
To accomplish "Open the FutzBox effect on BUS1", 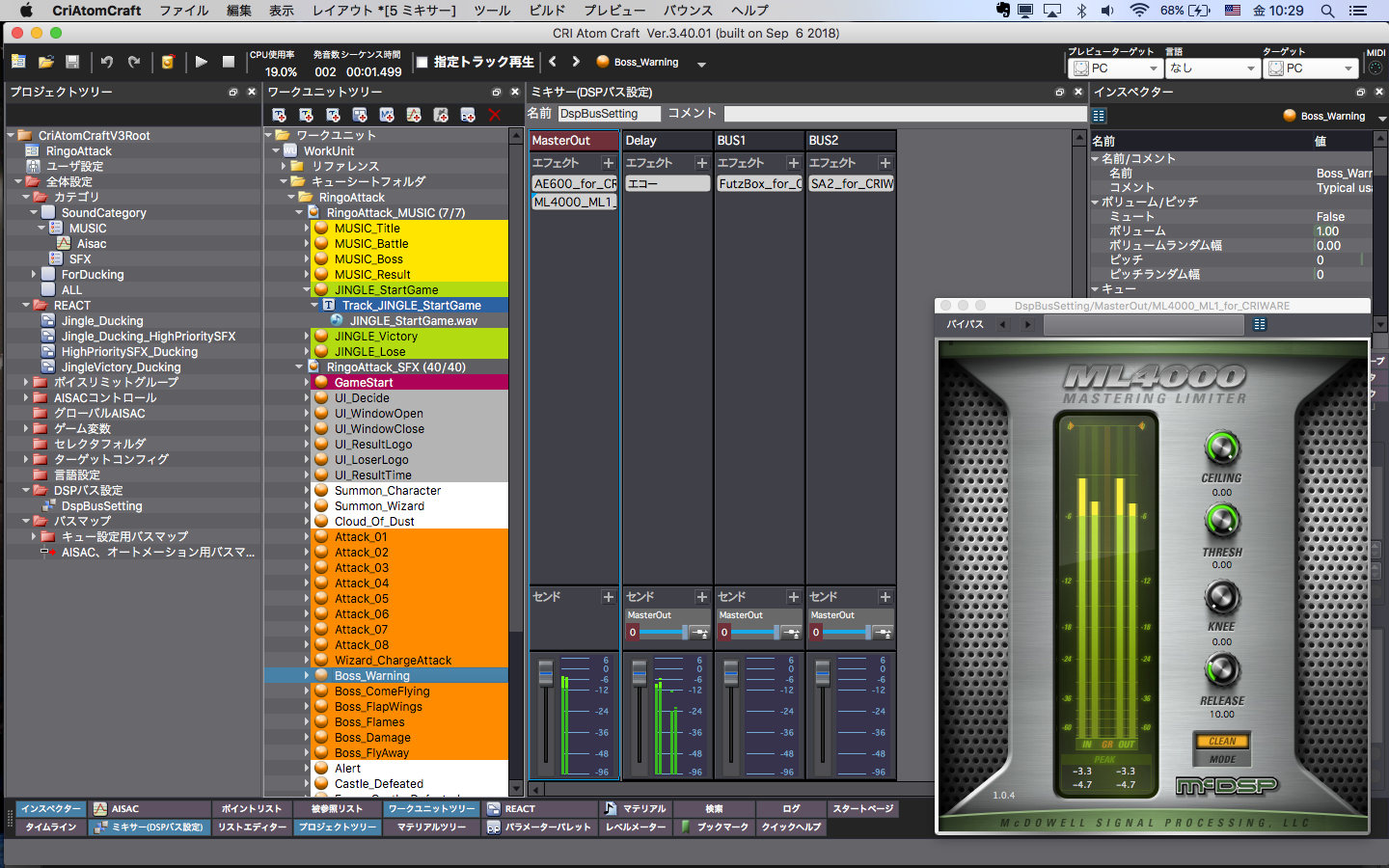I will tap(760, 183).
